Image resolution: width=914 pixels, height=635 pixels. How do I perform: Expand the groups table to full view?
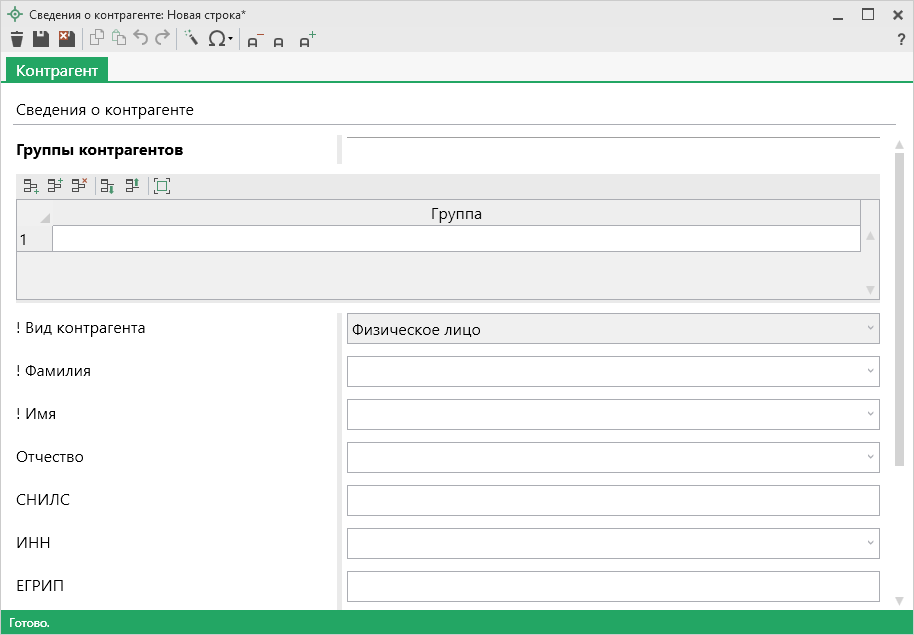[162, 185]
